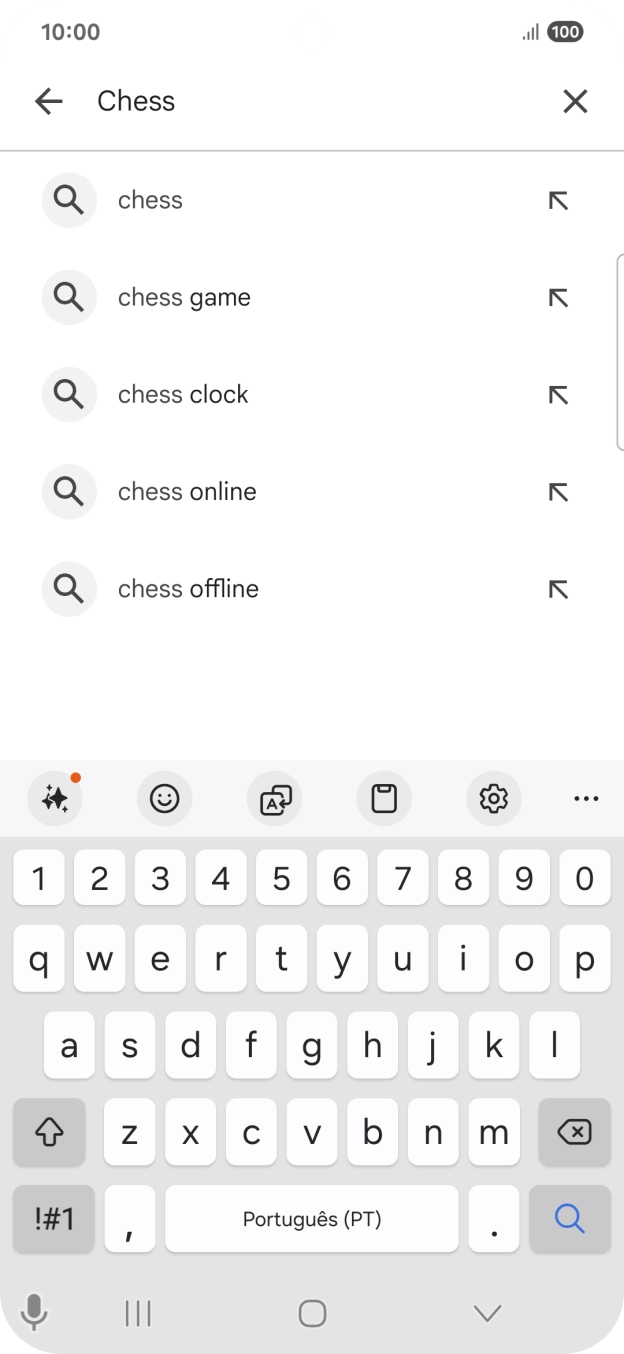Insert 'chess offline' using its diagonal arrow
This screenshot has width=624, height=1354.
pyautogui.click(x=559, y=589)
